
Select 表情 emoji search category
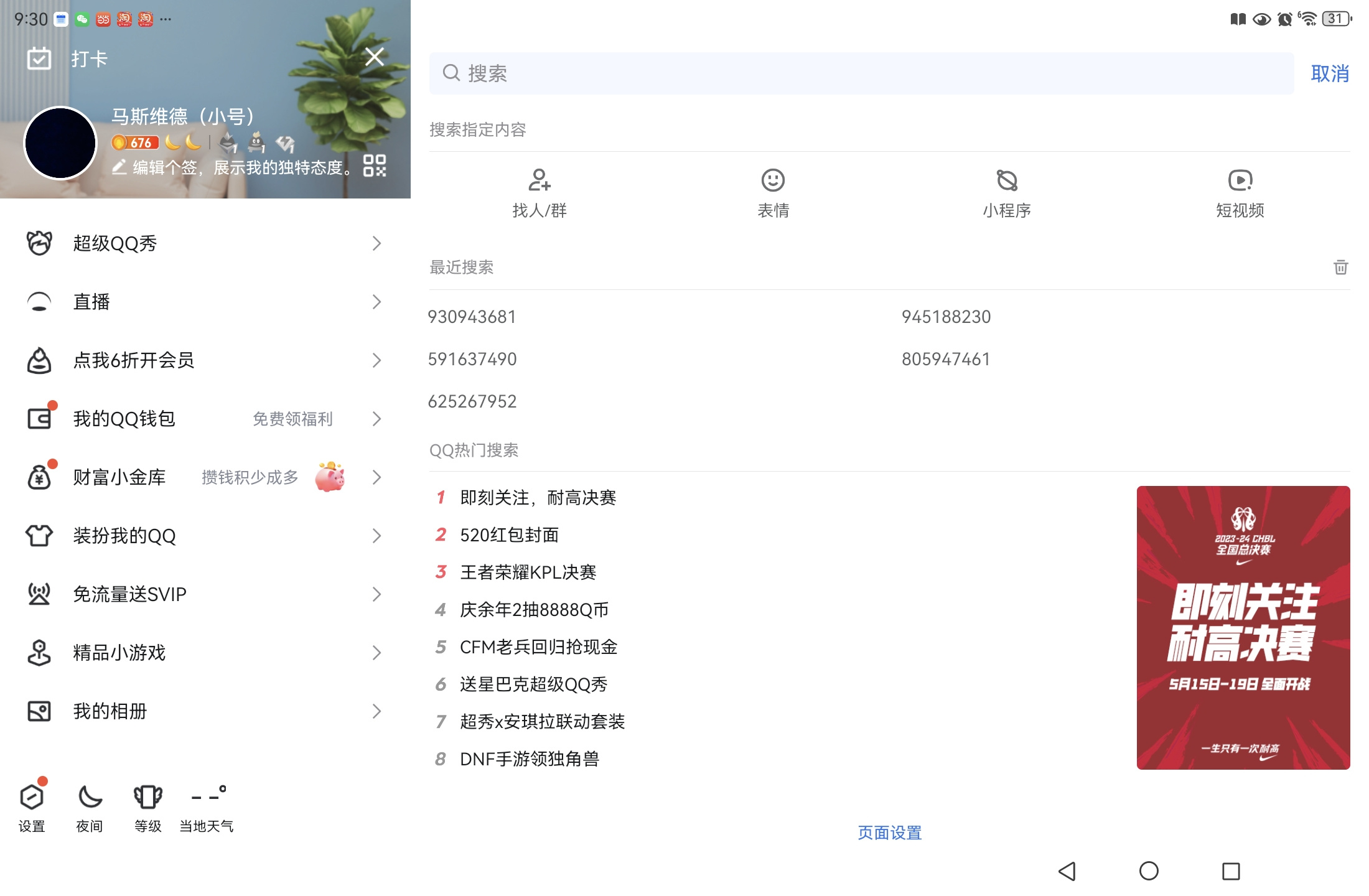pyautogui.click(x=773, y=194)
